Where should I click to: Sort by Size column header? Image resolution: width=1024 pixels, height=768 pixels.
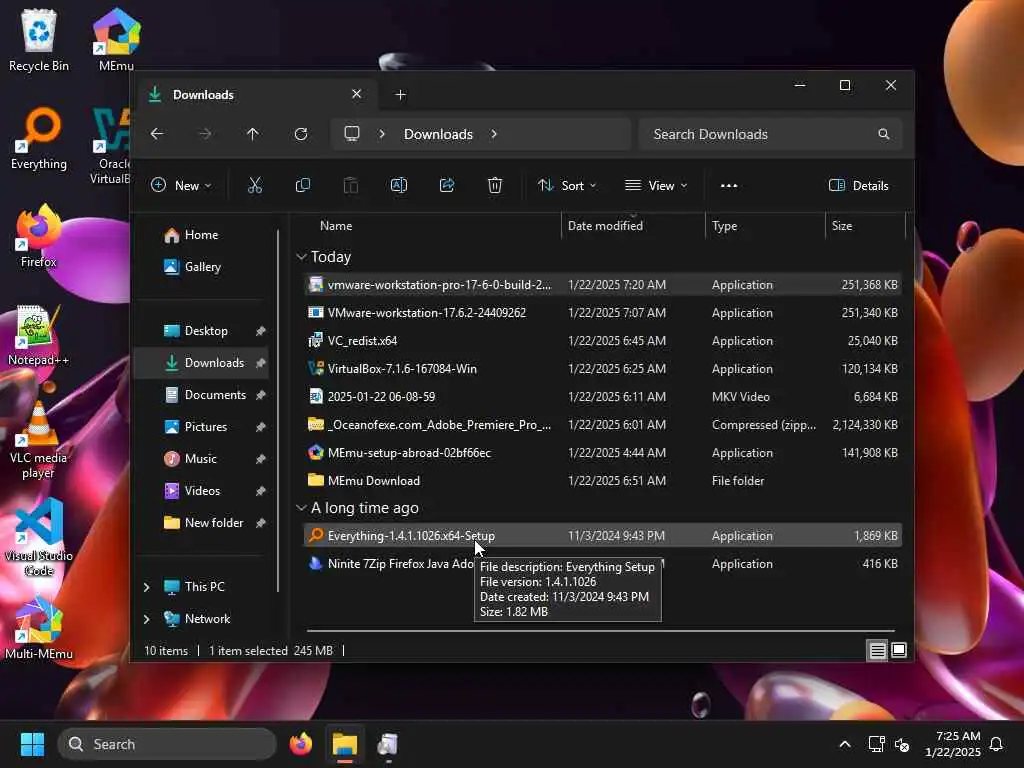point(865,226)
